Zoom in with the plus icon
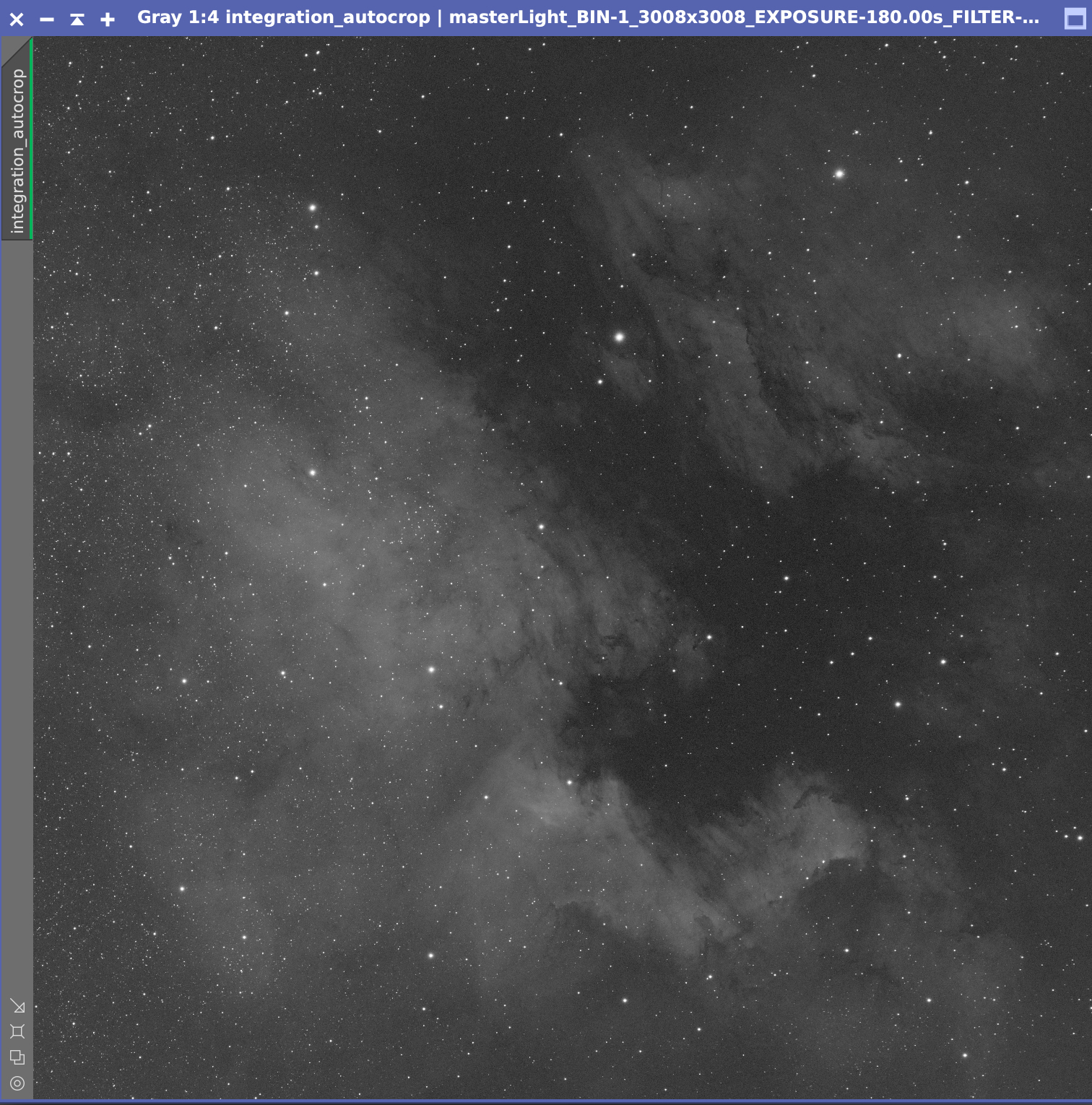The width and height of the screenshot is (1092, 1105). pos(107,19)
